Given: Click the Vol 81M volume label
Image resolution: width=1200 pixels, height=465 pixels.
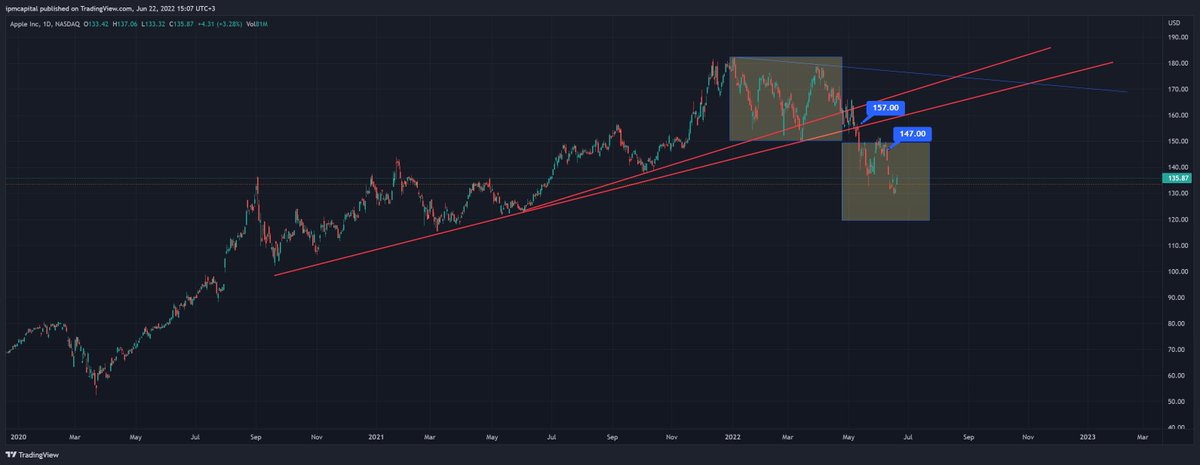Looking at the screenshot, I should 257,25.
